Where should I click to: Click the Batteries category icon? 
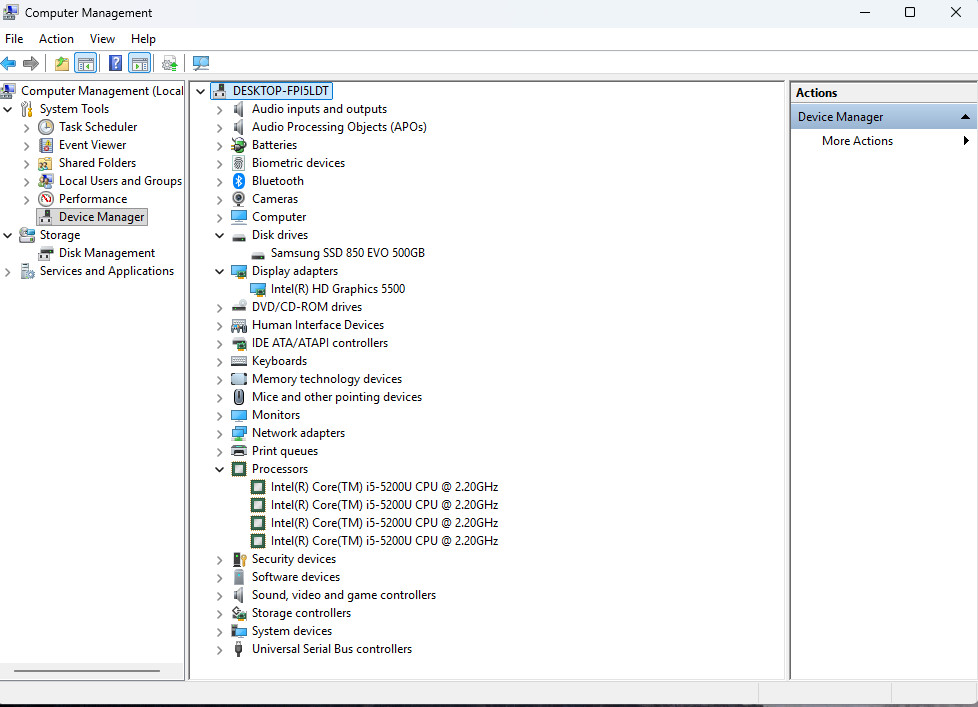point(239,145)
